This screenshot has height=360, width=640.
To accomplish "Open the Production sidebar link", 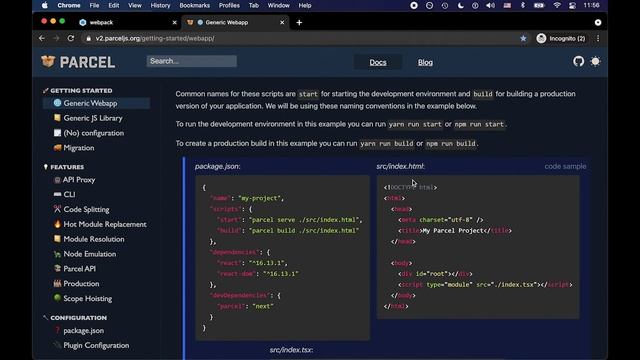I will pyautogui.click(x=81, y=284).
